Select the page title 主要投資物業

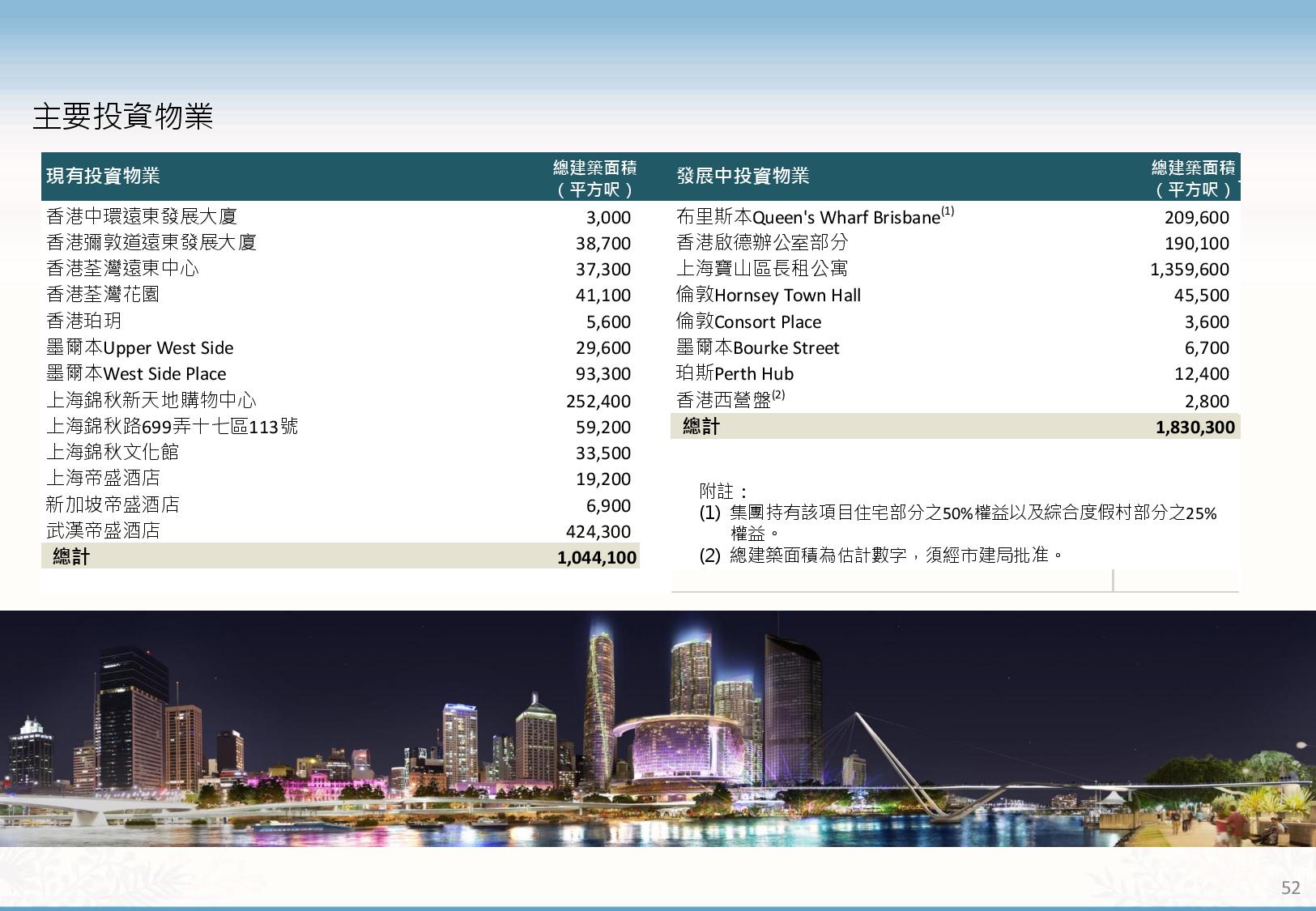122,117
